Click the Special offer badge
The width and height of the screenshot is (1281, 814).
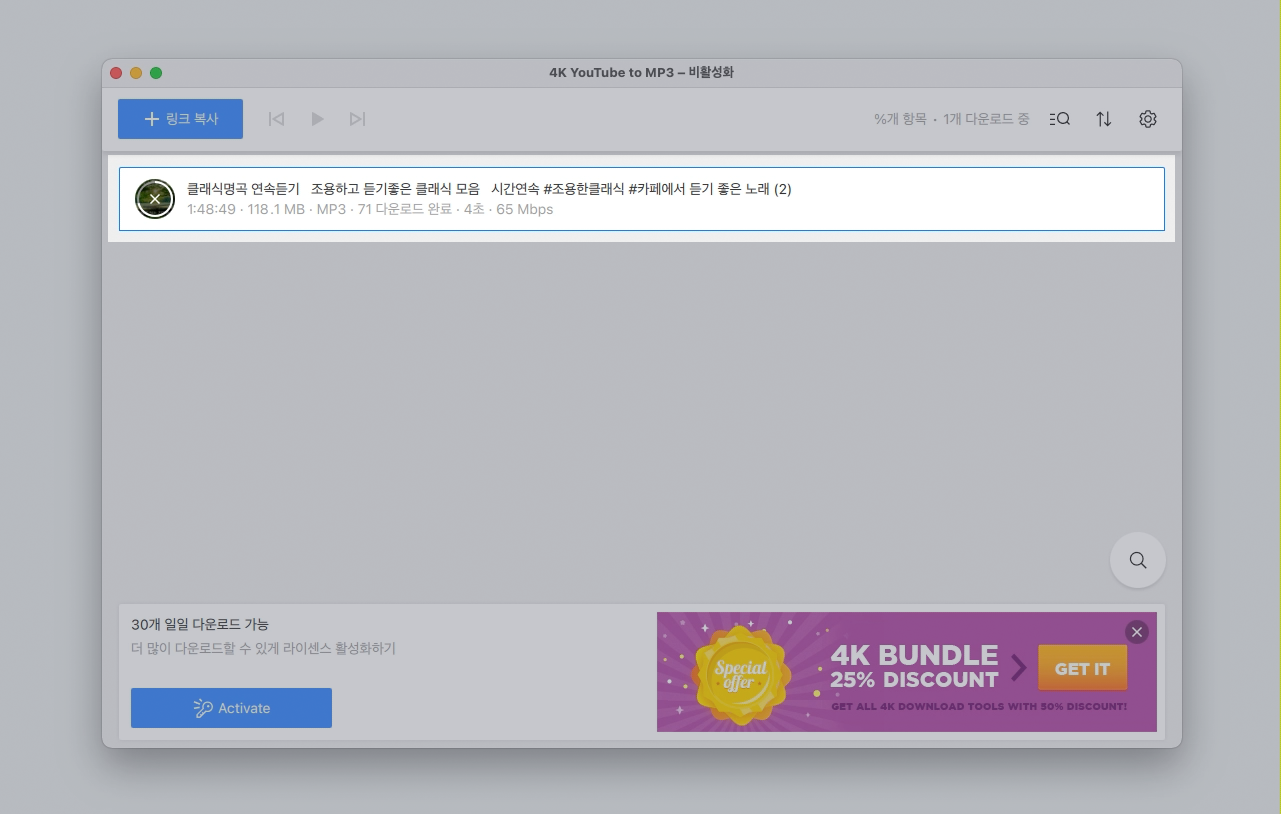(x=740, y=675)
